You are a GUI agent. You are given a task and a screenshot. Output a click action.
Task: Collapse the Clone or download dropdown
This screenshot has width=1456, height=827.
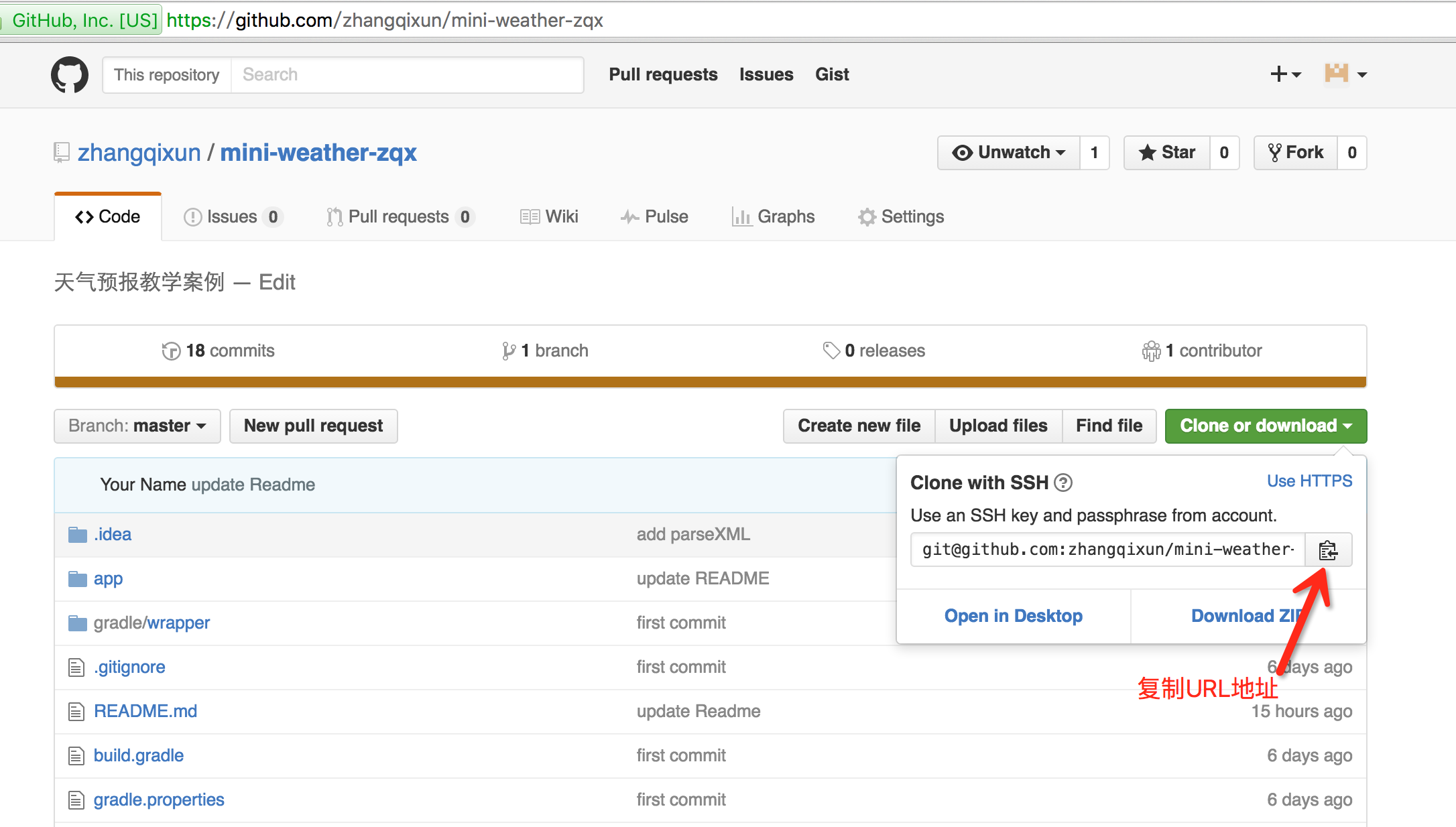click(1266, 426)
